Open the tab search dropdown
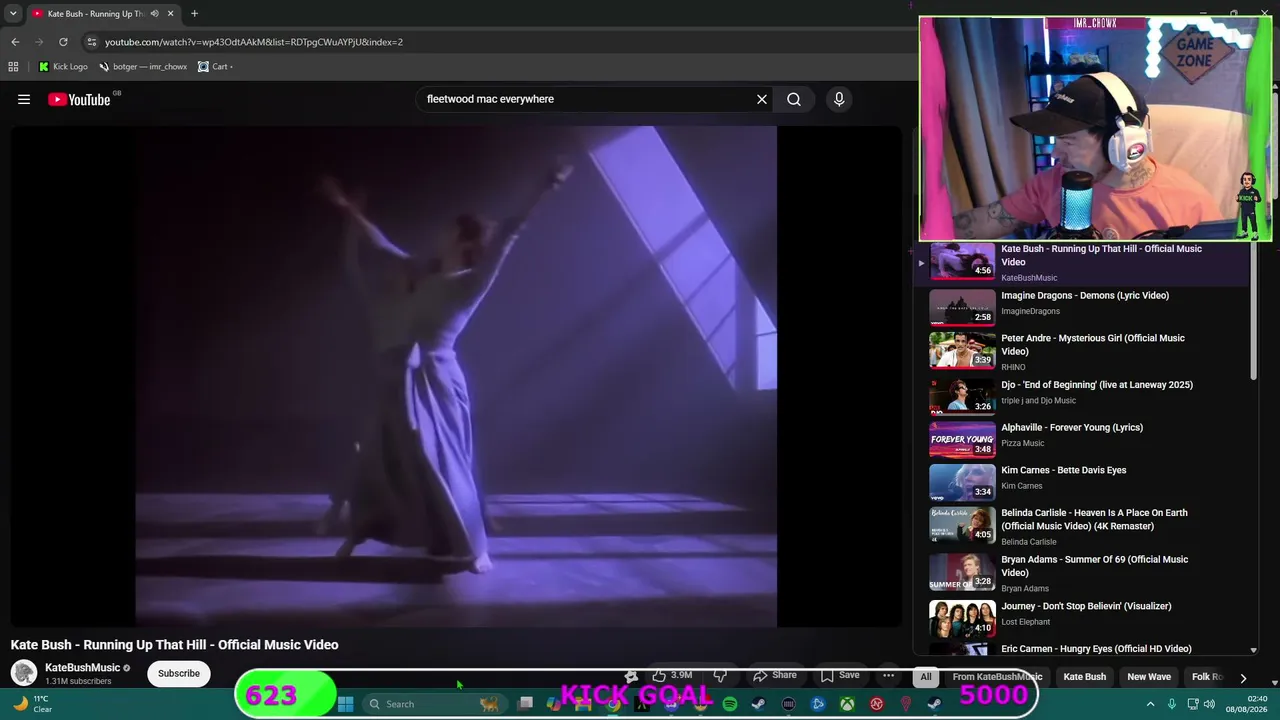1280x720 pixels. (13, 14)
